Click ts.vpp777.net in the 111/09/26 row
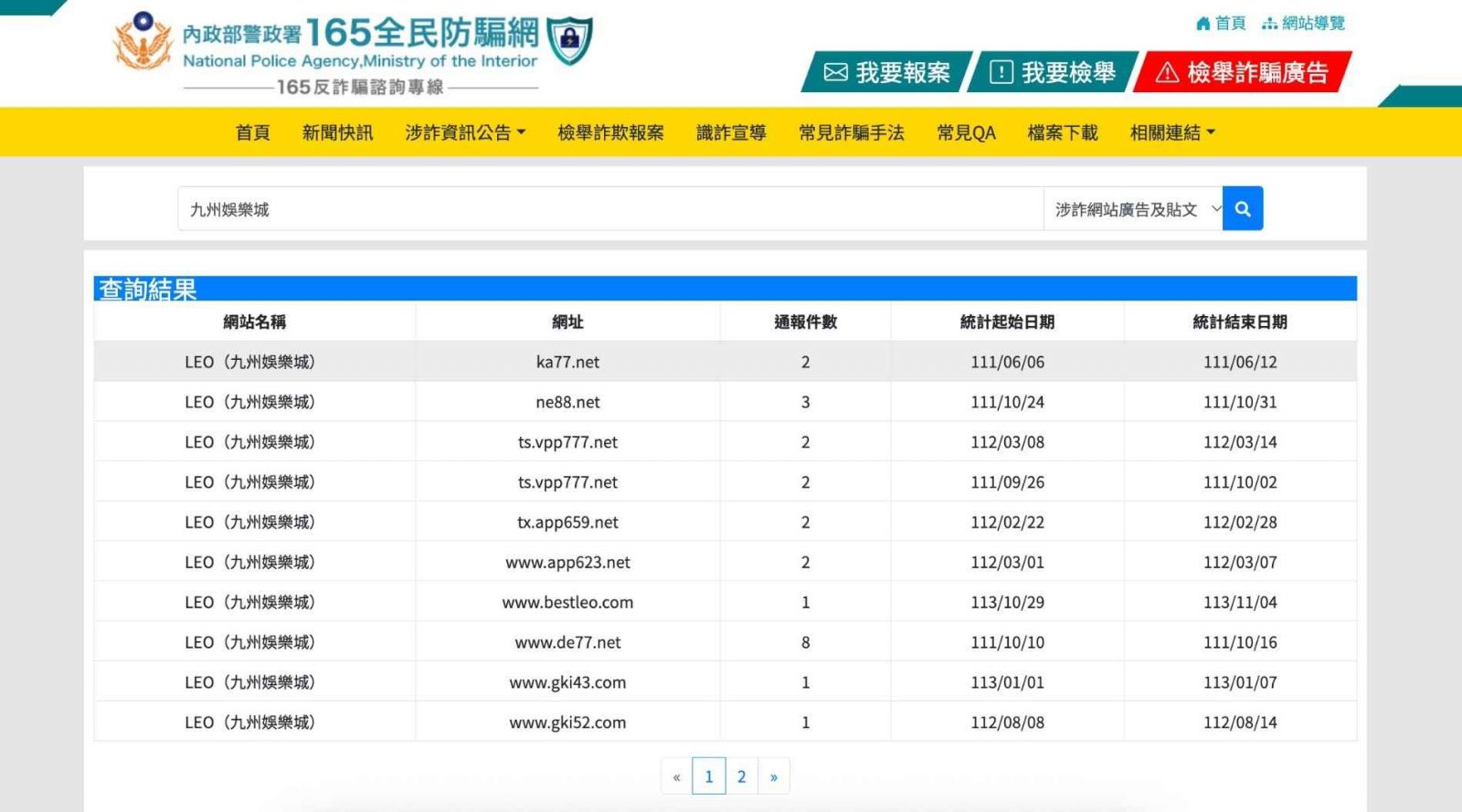1462x812 pixels. (x=567, y=482)
